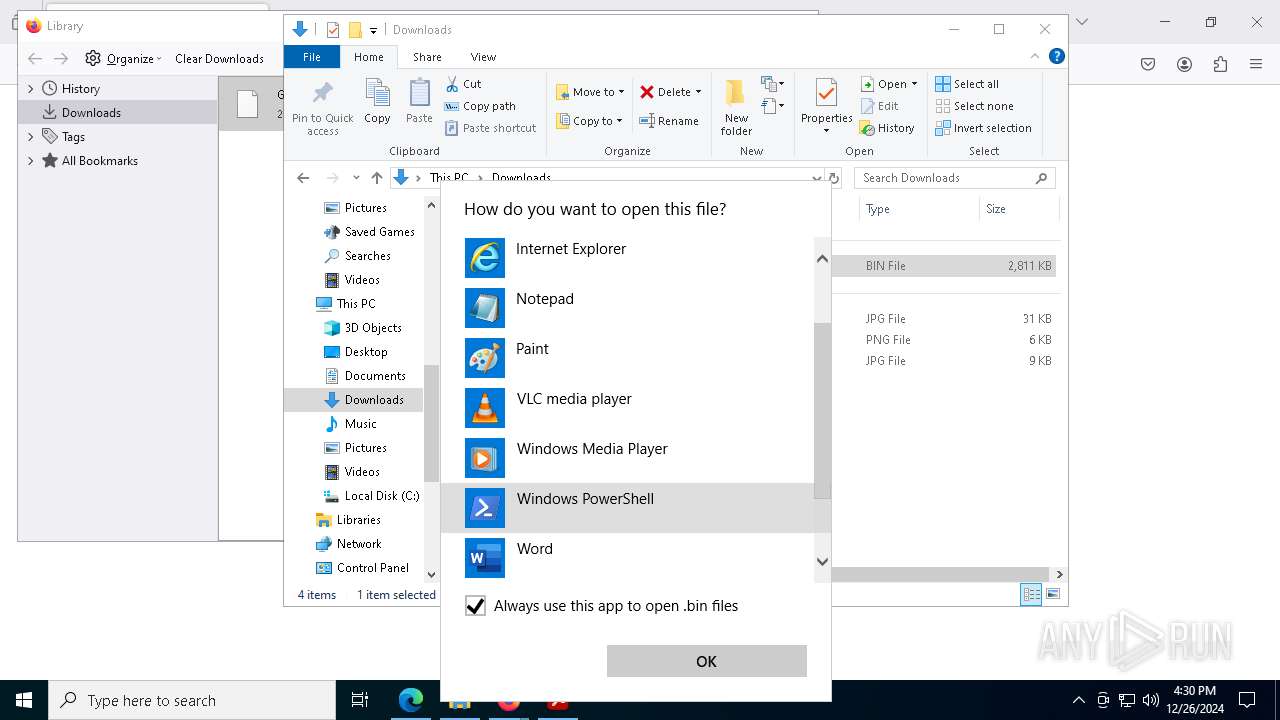The height and width of the screenshot is (720, 1280).
Task: Switch to the Home ribbon tab
Action: click(x=368, y=57)
